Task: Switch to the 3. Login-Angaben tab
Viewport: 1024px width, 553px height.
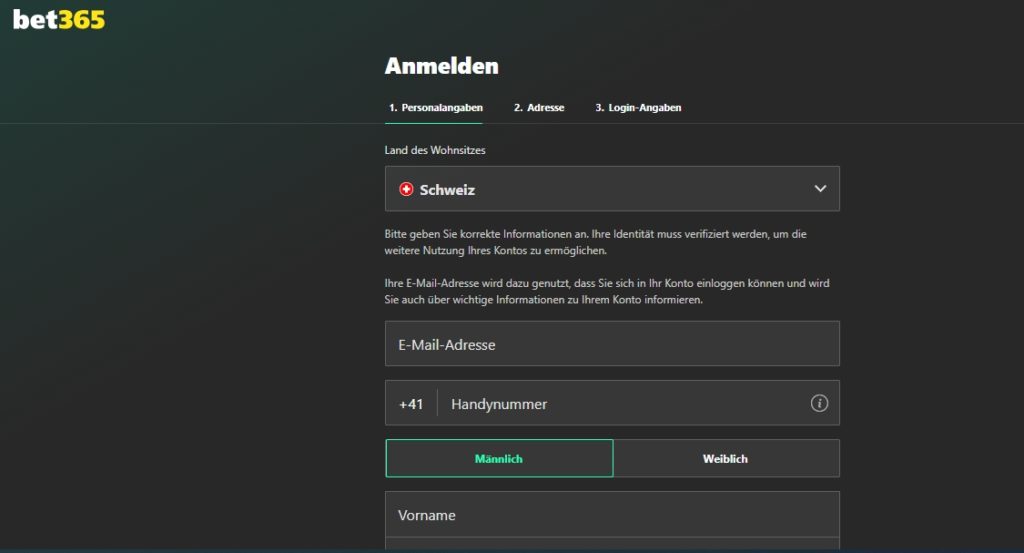Action: [638, 108]
